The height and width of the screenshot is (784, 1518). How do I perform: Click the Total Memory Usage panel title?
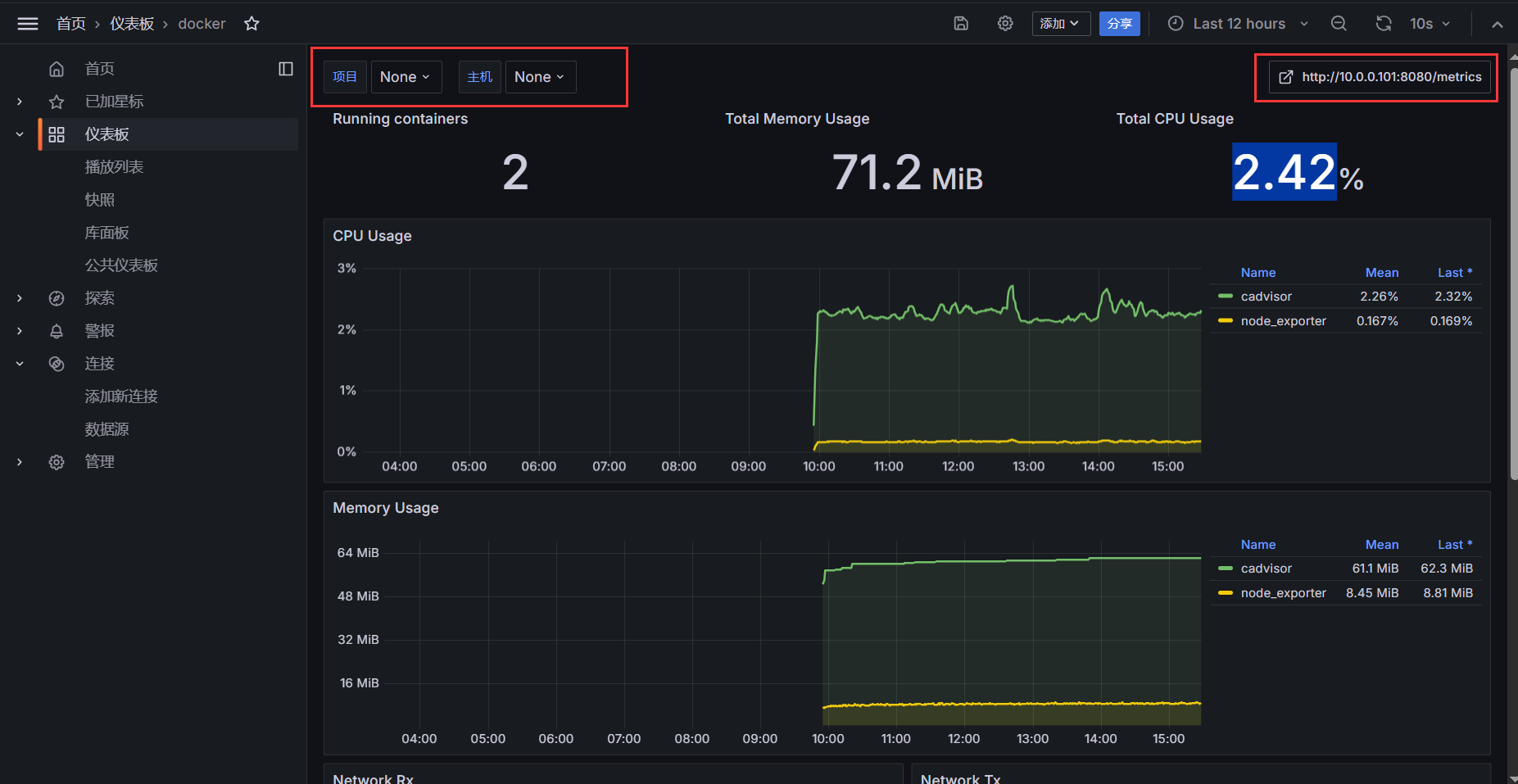[x=797, y=119]
